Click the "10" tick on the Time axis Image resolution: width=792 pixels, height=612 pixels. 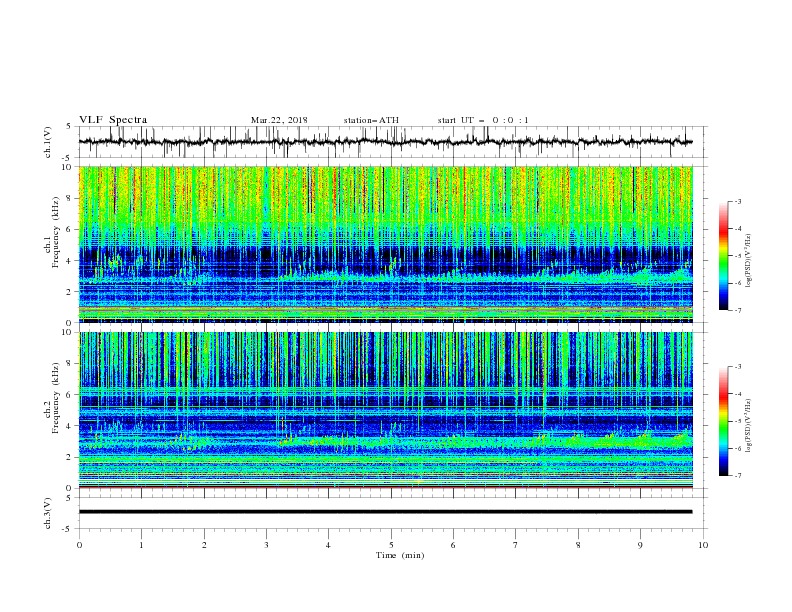703,545
